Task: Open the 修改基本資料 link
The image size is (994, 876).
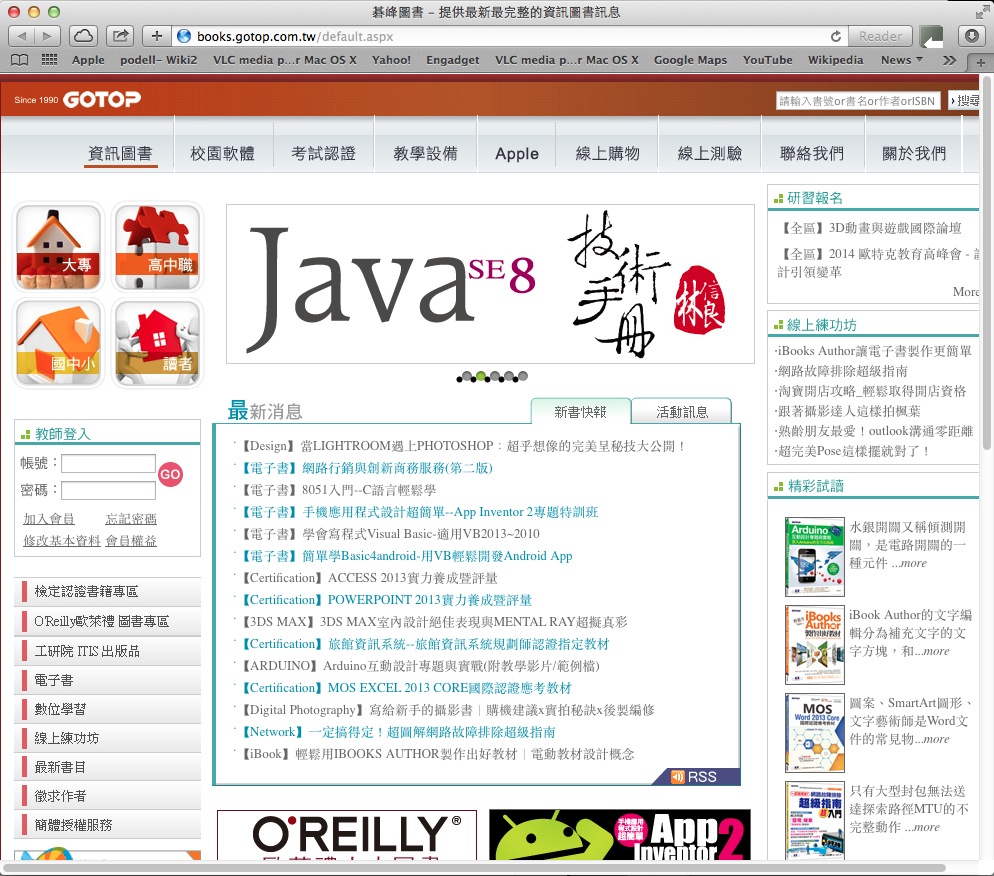Action: tap(61, 541)
